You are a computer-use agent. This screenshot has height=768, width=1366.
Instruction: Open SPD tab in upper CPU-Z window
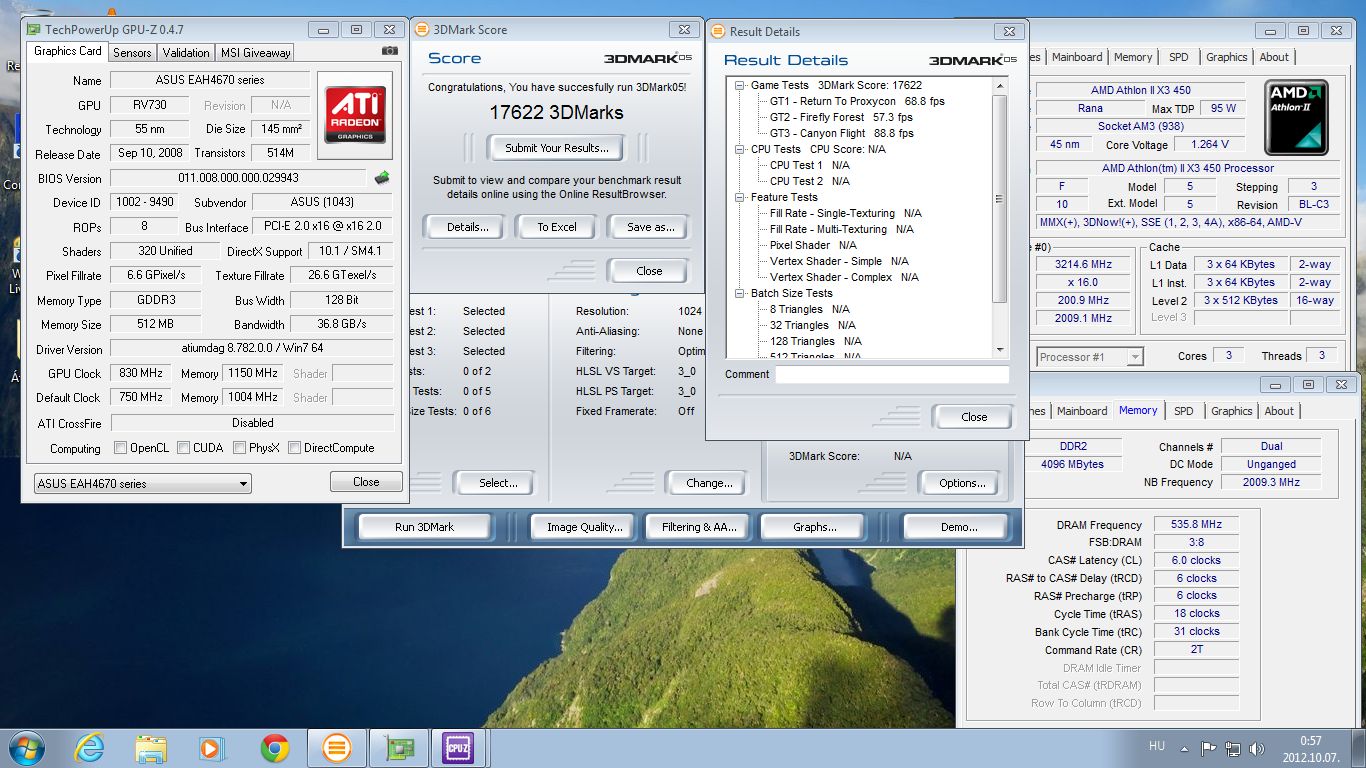click(x=1179, y=57)
